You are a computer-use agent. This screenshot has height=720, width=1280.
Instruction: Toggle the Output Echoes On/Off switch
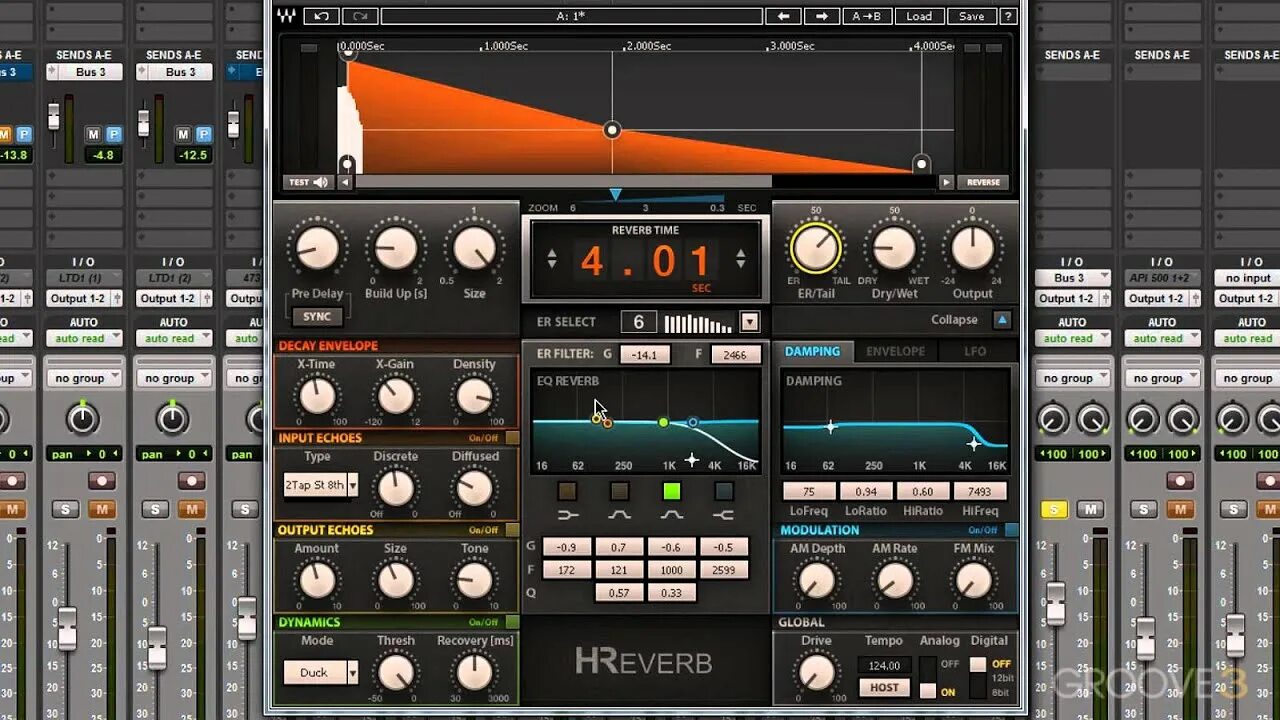tap(512, 530)
